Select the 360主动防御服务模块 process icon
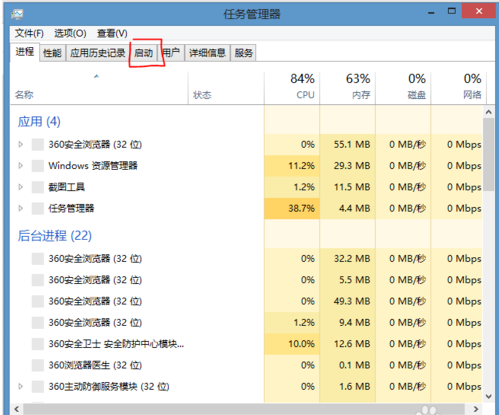This screenshot has height=415, width=499. [x=38, y=386]
